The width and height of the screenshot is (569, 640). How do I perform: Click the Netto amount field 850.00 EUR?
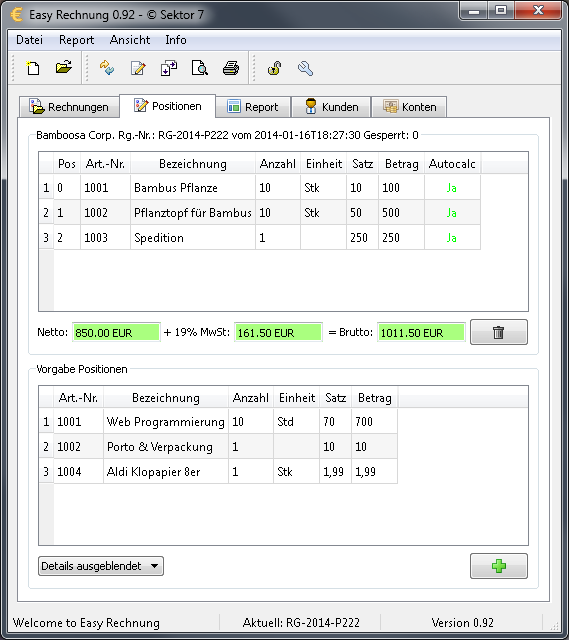[116, 333]
